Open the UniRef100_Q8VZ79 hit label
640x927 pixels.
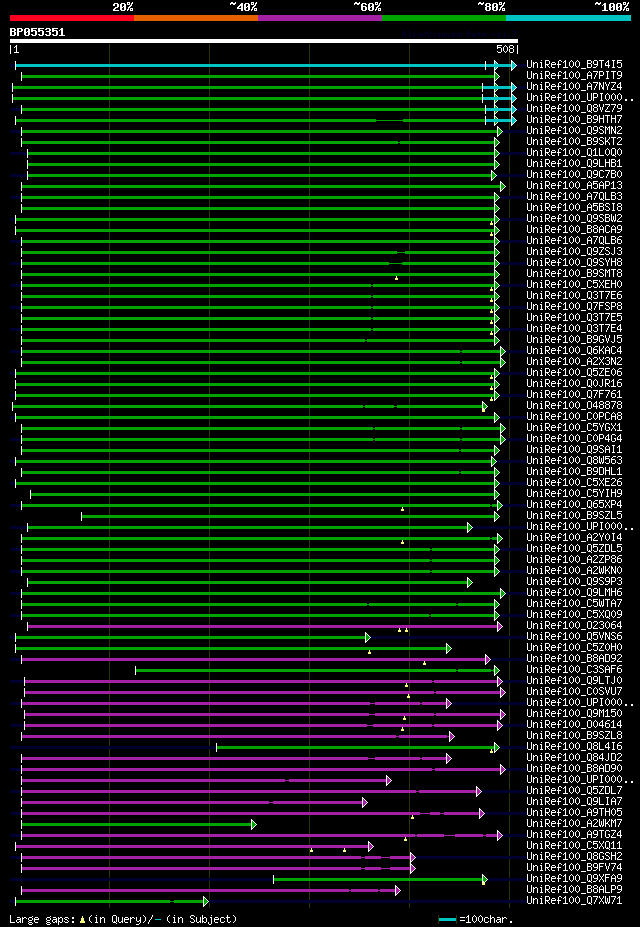click(574, 109)
